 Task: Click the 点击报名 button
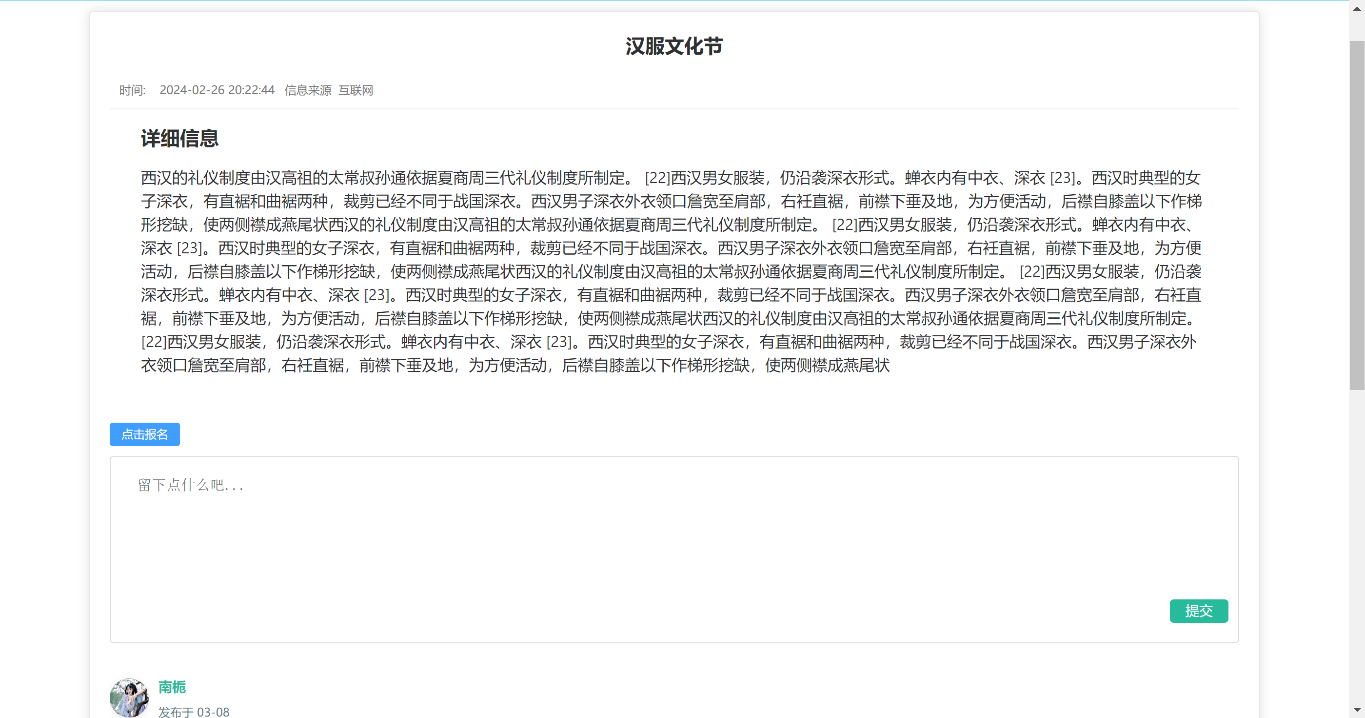point(145,435)
